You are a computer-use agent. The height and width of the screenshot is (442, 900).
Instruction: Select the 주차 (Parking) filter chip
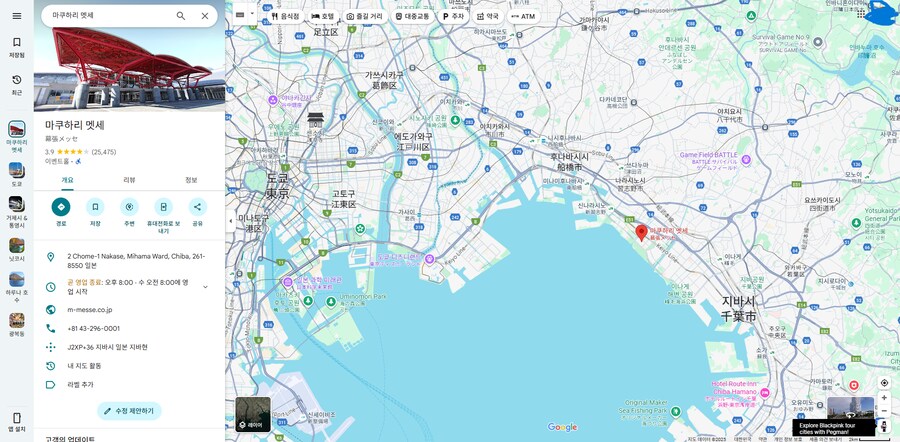(453, 16)
